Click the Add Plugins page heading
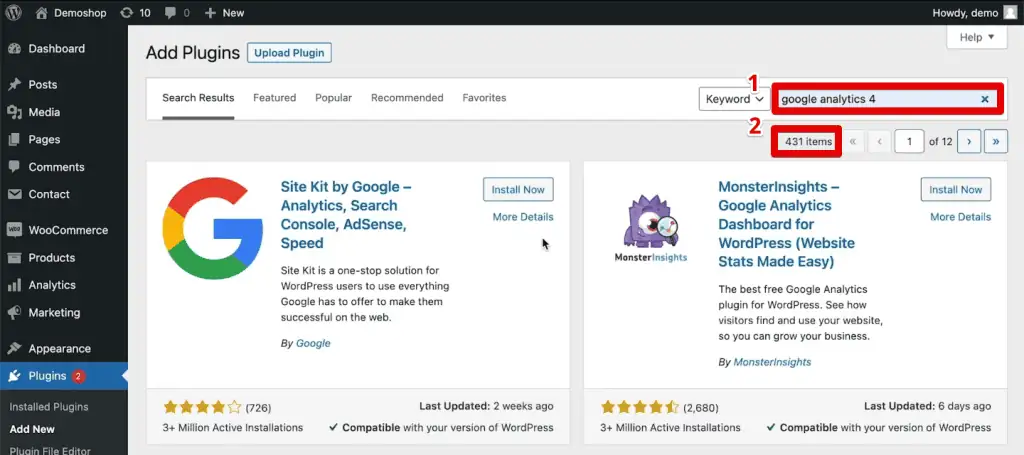The width and height of the screenshot is (1024, 455). click(x=193, y=53)
